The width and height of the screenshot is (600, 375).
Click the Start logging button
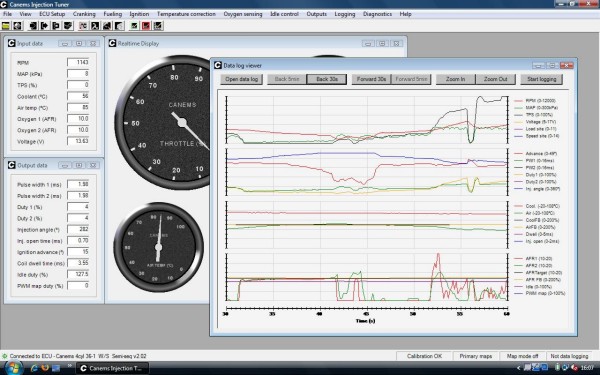(x=541, y=79)
